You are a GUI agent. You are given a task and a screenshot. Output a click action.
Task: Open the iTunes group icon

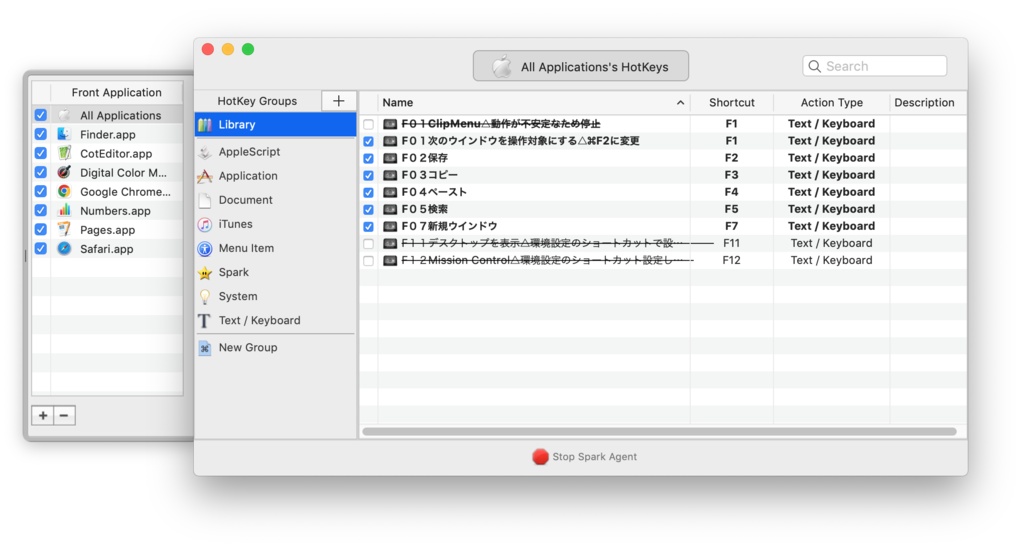click(x=205, y=225)
